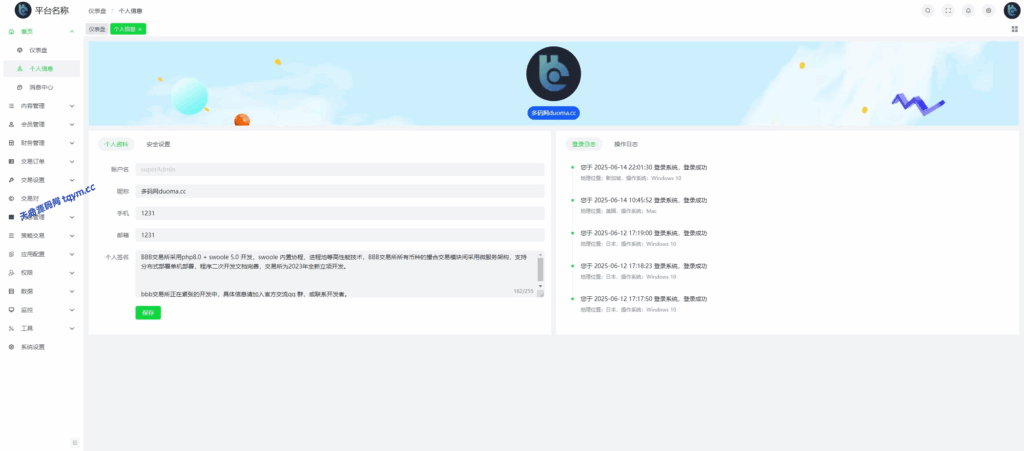Click 仪表盘 in the breadcrumb

(x=97, y=11)
